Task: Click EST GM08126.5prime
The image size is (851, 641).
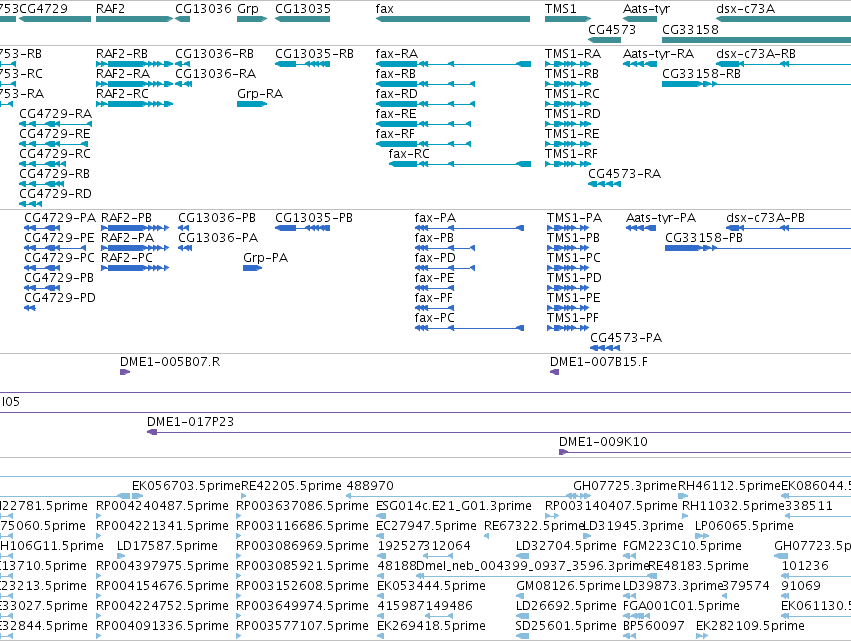Action: [x=518, y=596]
